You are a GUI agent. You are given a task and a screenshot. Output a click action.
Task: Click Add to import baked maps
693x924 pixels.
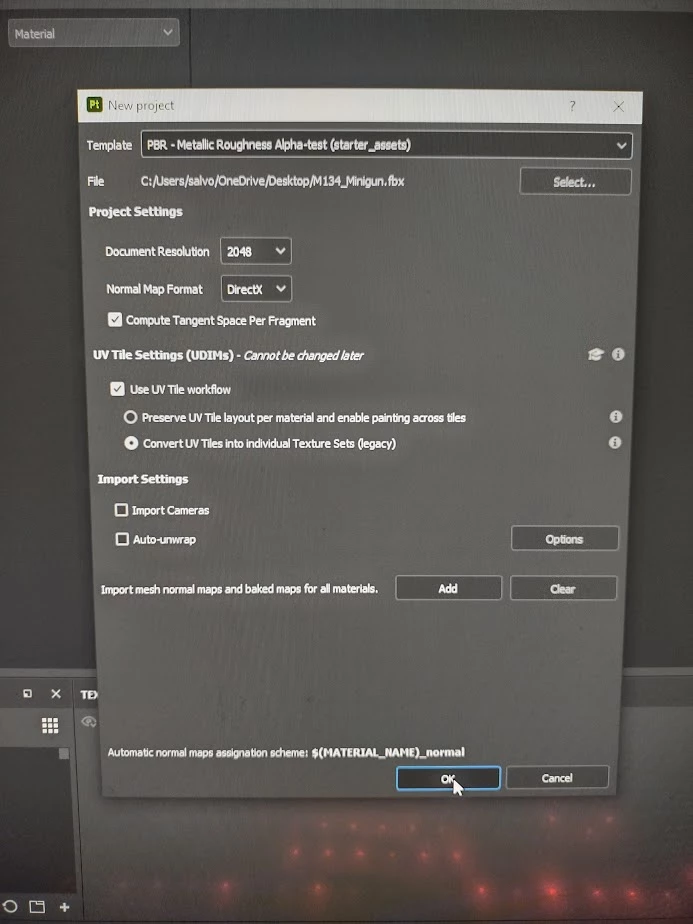coord(448,588)
